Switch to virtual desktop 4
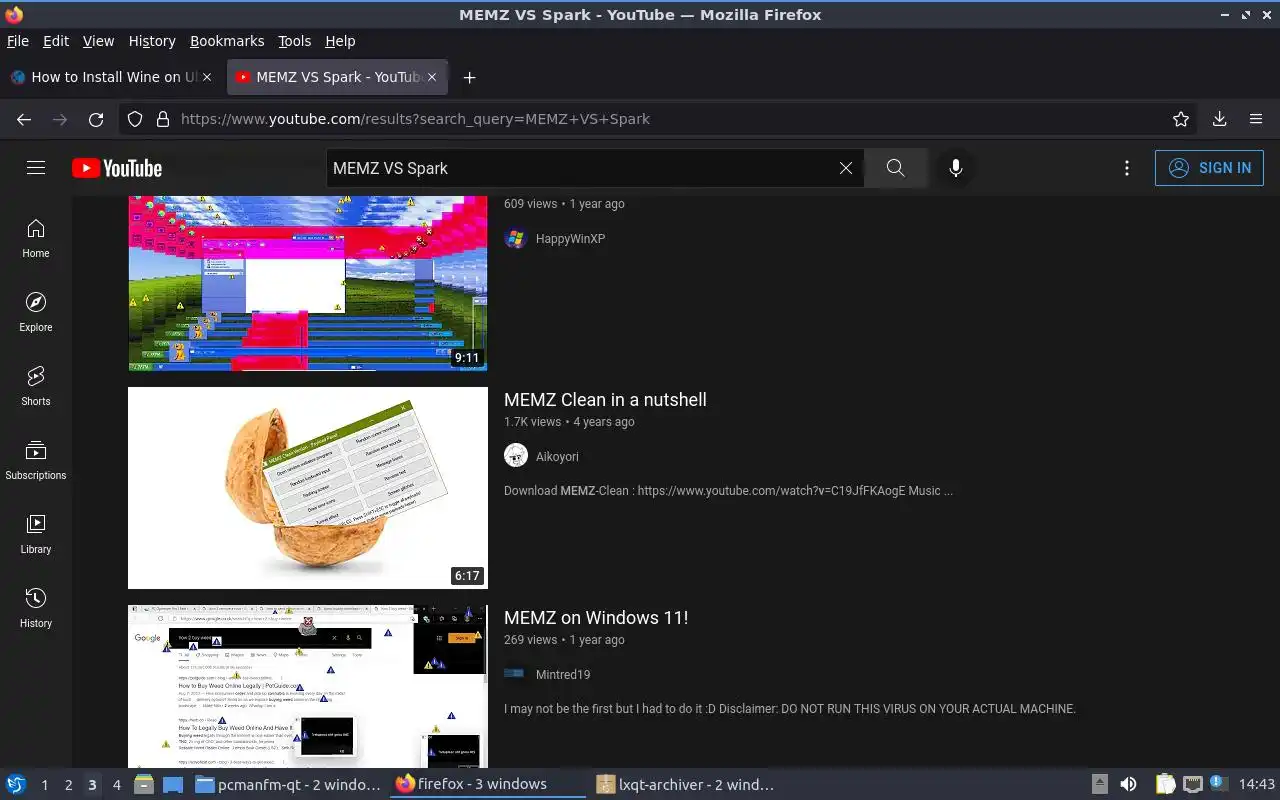Image resolution: width=1280 pixels, height=800 pixels. [117, 785]
